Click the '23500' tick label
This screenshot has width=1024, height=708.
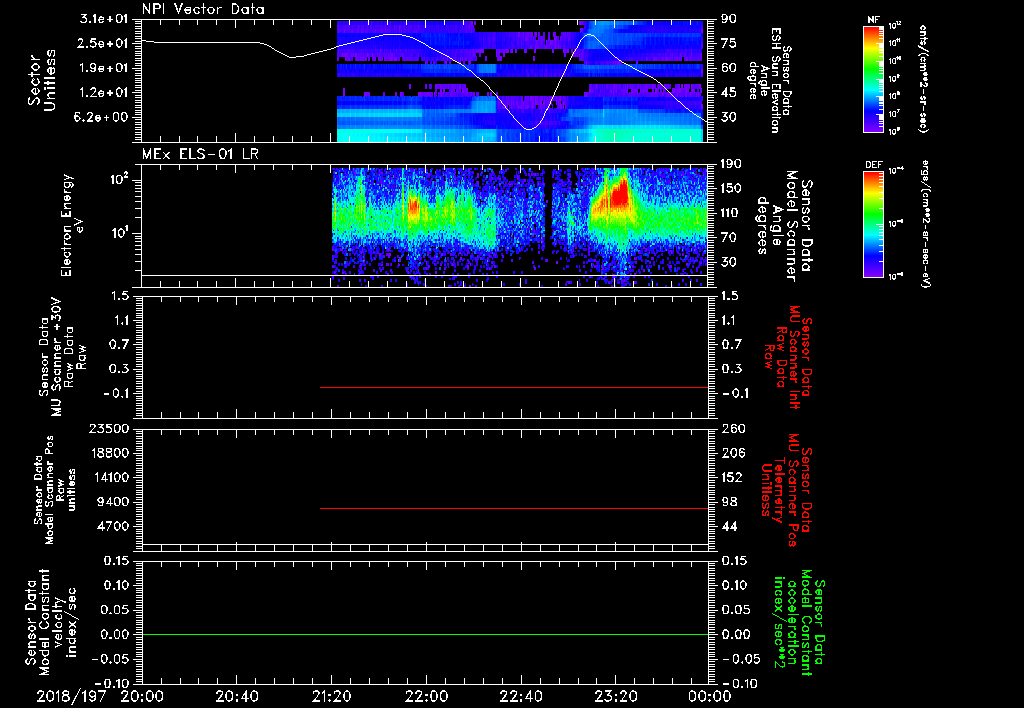108,428
